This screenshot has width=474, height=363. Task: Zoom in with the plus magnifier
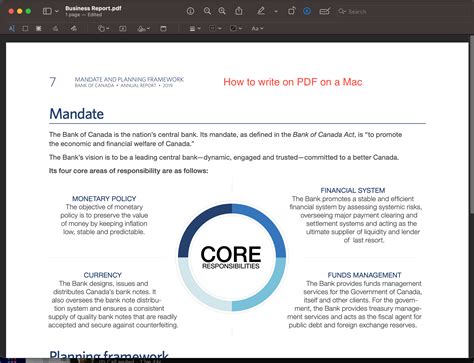[222, 11]
